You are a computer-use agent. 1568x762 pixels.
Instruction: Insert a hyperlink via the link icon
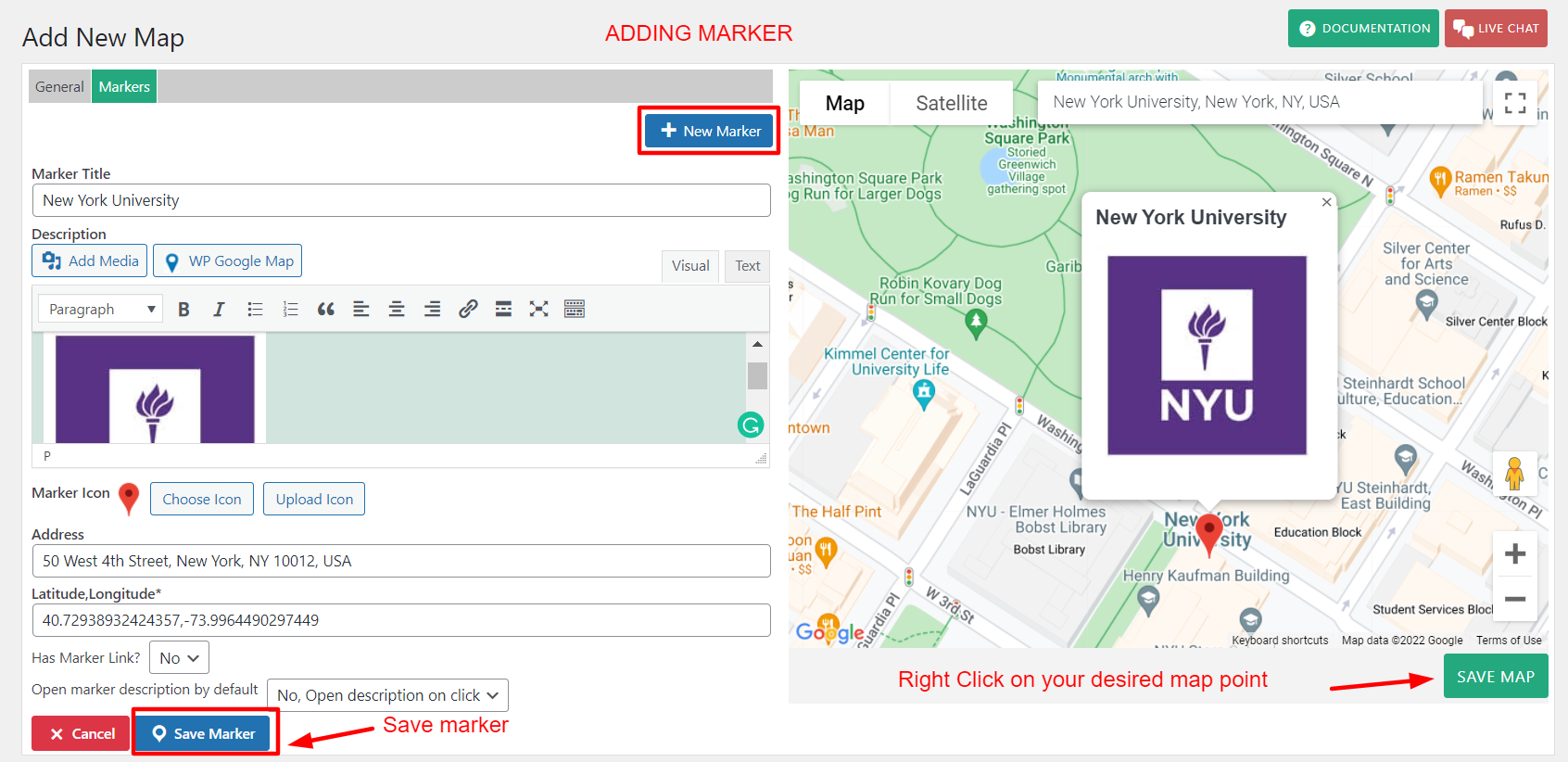[x=468, y=310]
